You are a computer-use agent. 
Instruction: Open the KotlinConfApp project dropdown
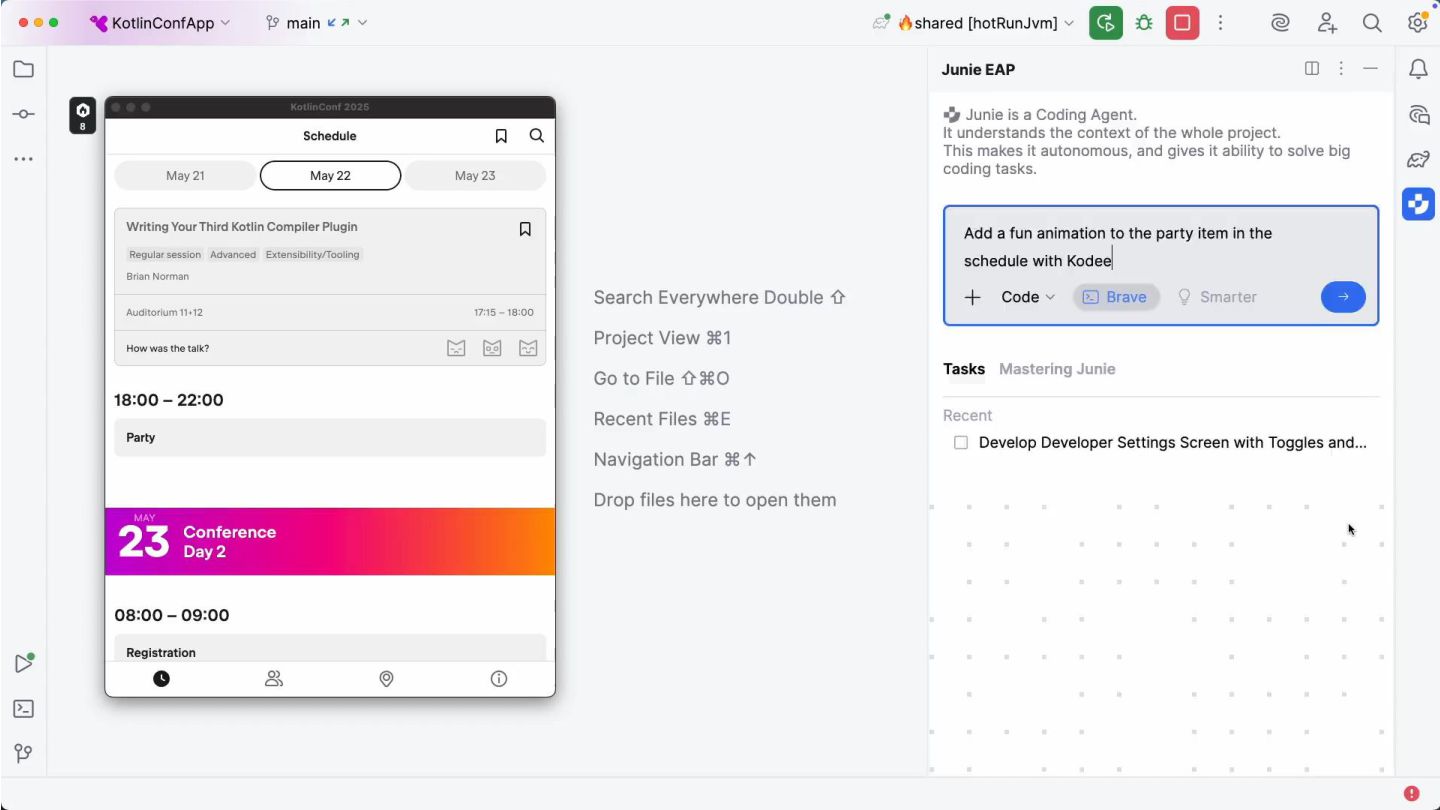pos(160,23)
